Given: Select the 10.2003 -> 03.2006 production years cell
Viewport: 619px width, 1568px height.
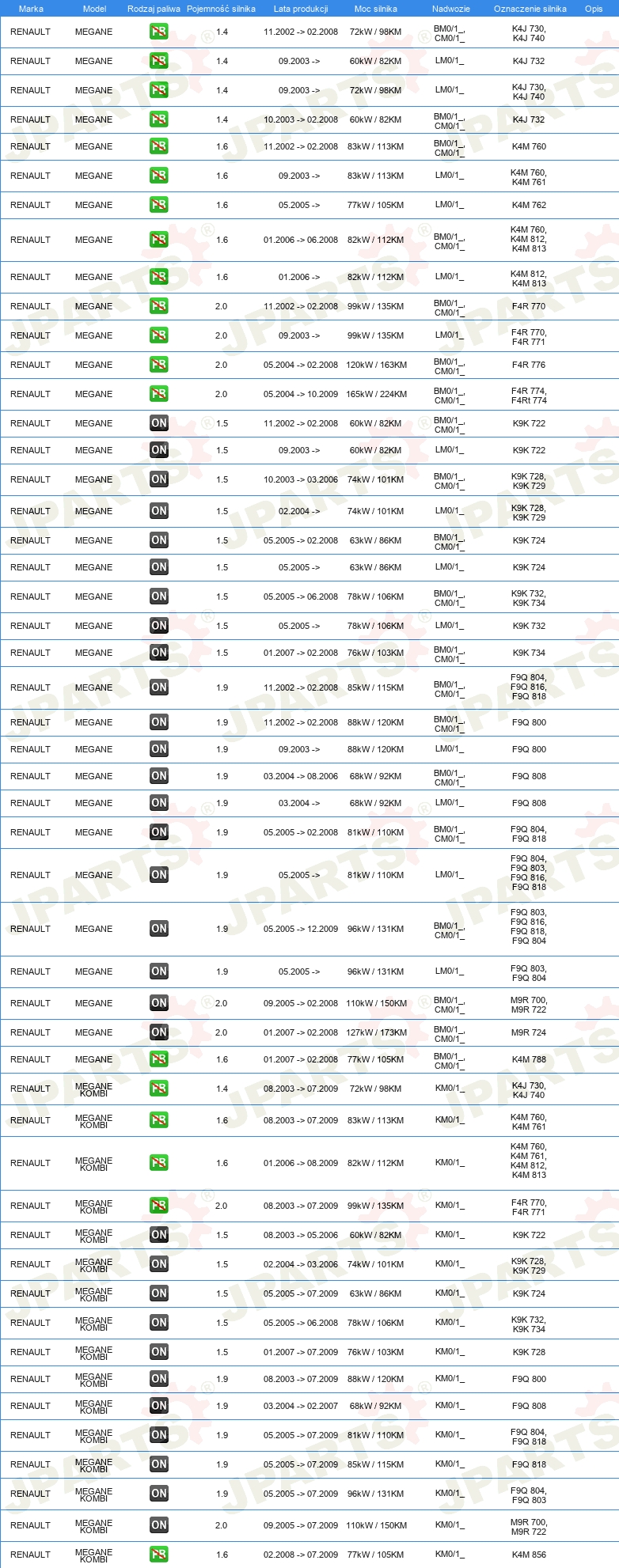Looking at the screenshot, I should tap(301, 479).
